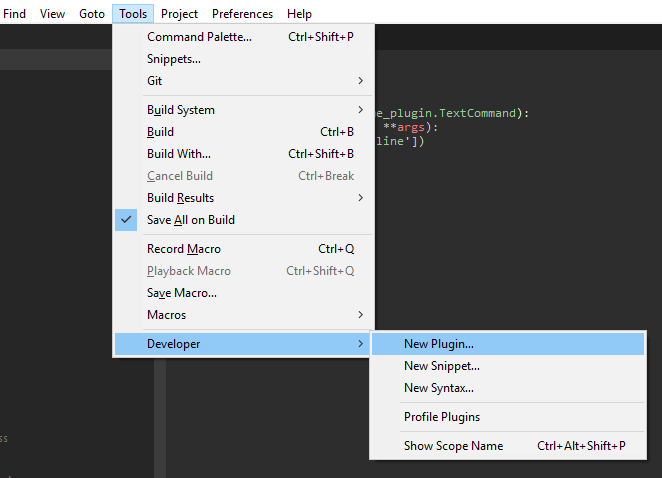Select Show Scope Name

[x=453, y=446]
